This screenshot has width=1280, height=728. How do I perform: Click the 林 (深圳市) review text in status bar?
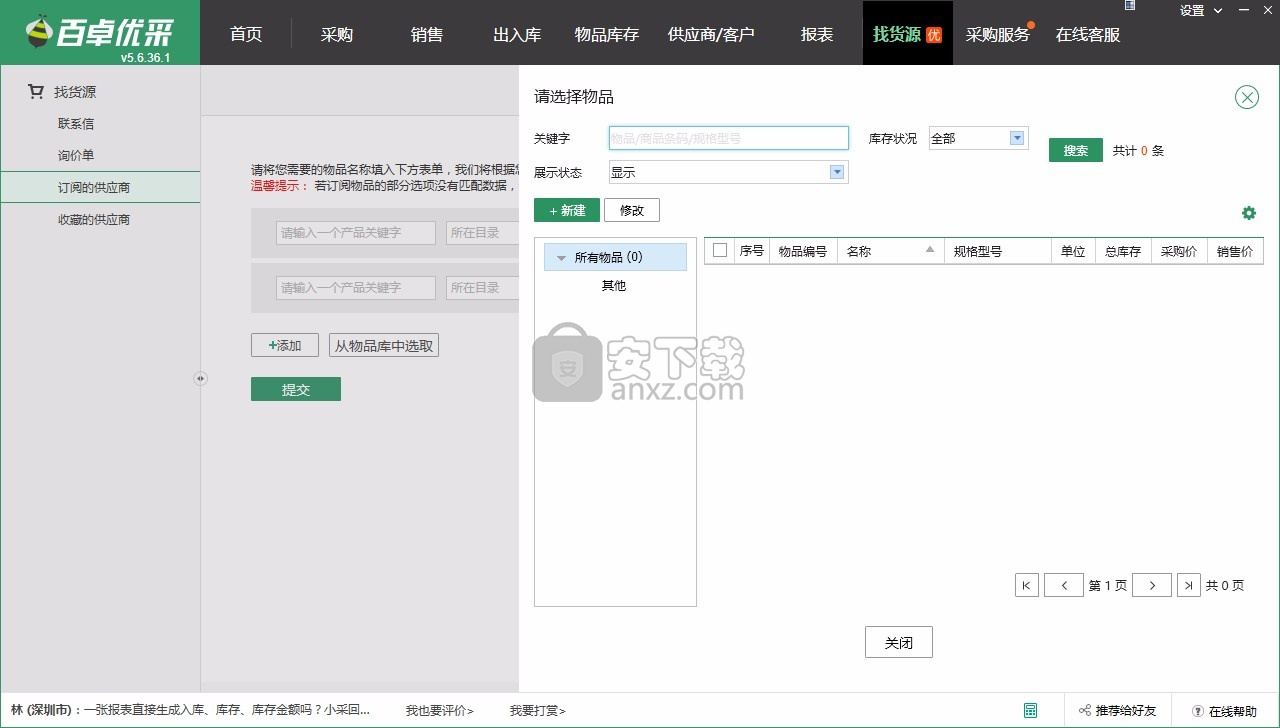(x=191, y=711)
